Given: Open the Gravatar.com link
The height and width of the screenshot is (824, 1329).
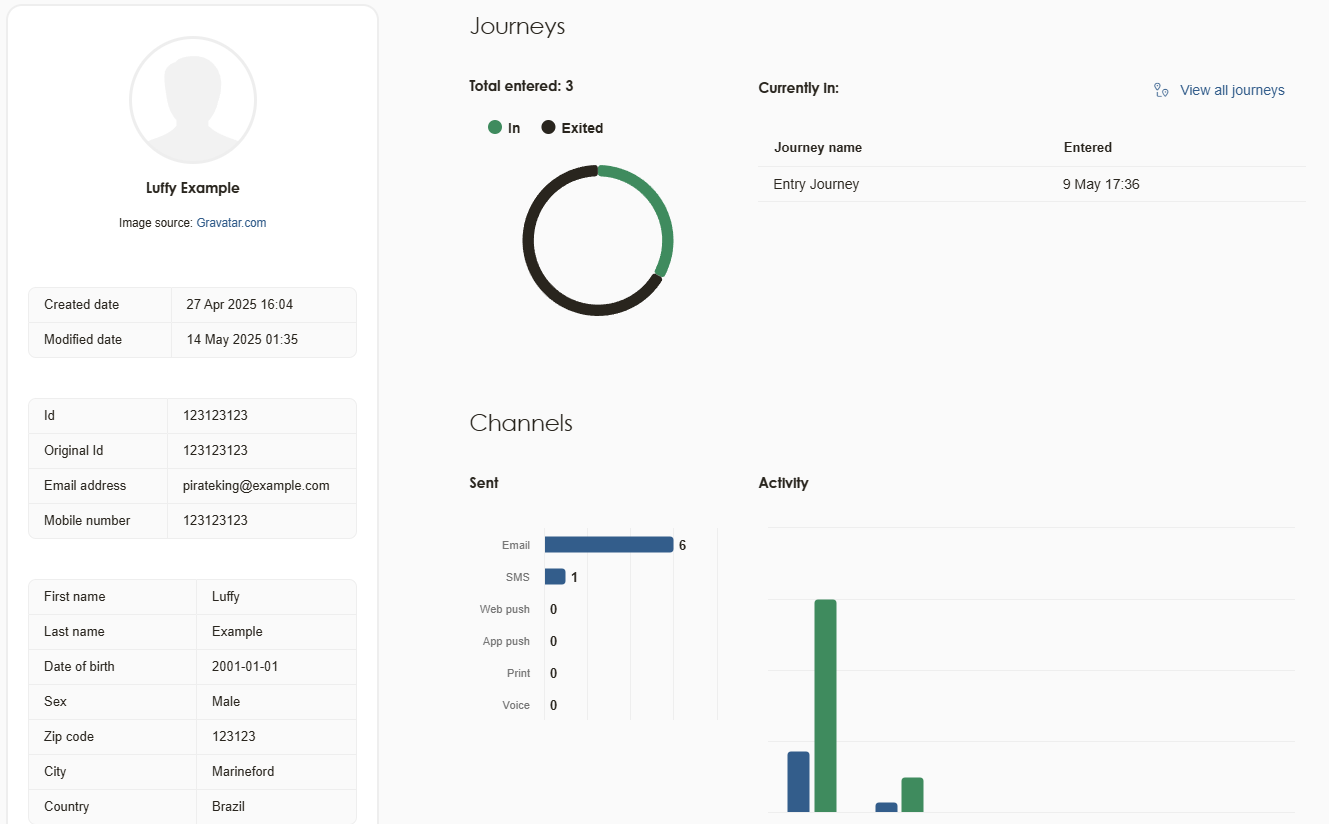Looking at the screenshot, I should click(x=231, y=223).
